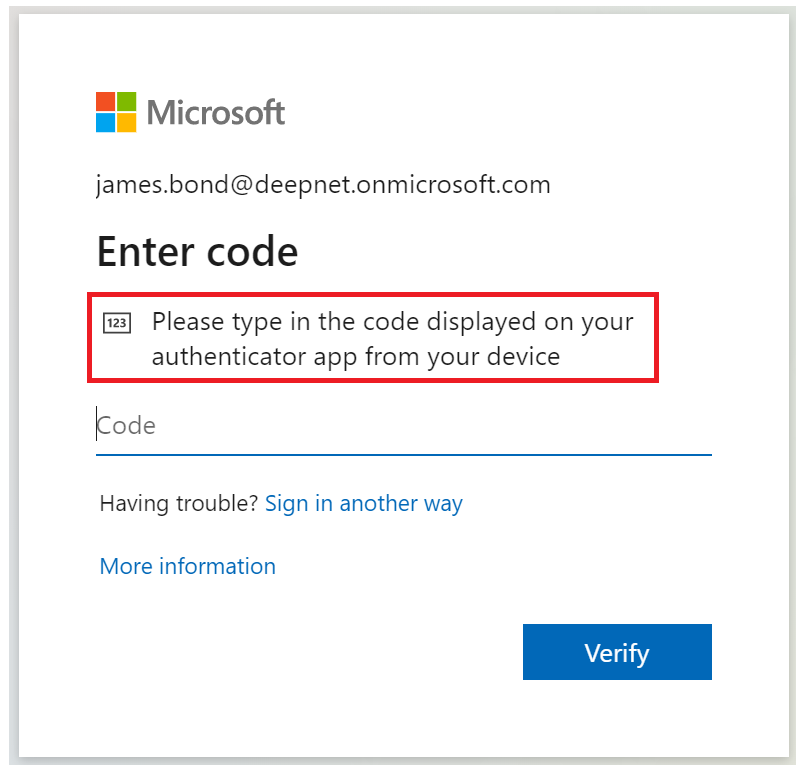Click the Code placeholder text

[x=127, y=426]
